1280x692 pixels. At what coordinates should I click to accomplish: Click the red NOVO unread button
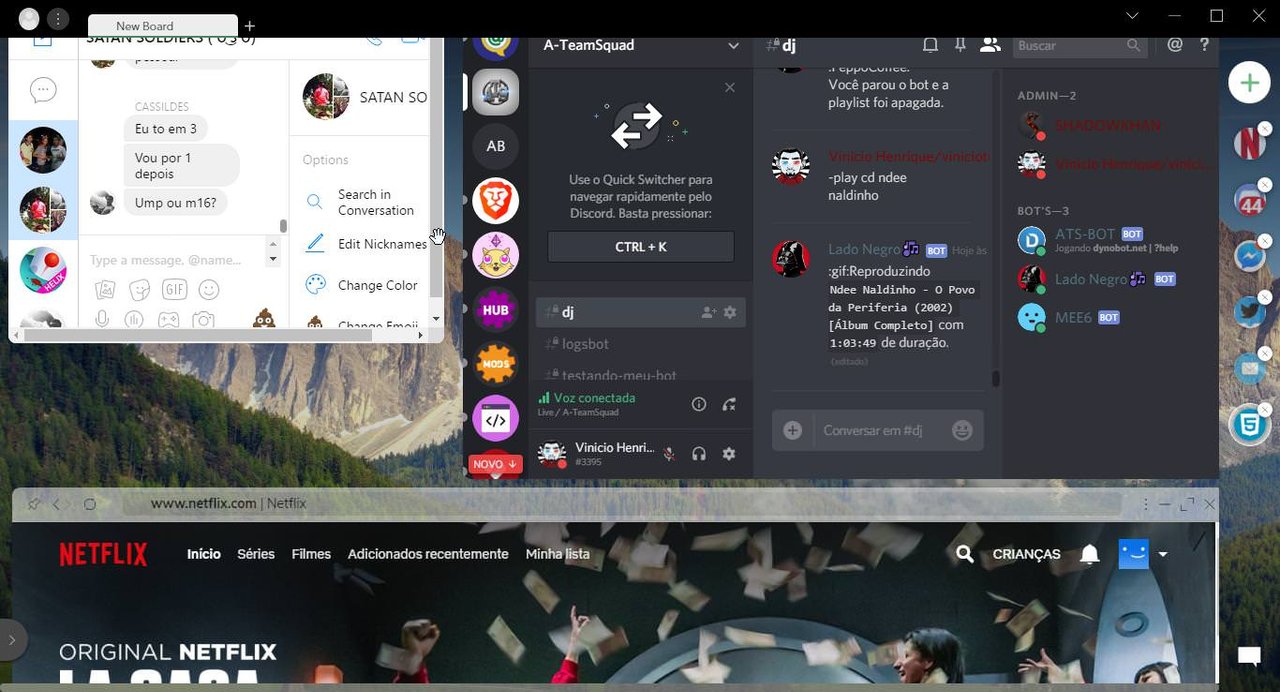(x=495, y=464)
